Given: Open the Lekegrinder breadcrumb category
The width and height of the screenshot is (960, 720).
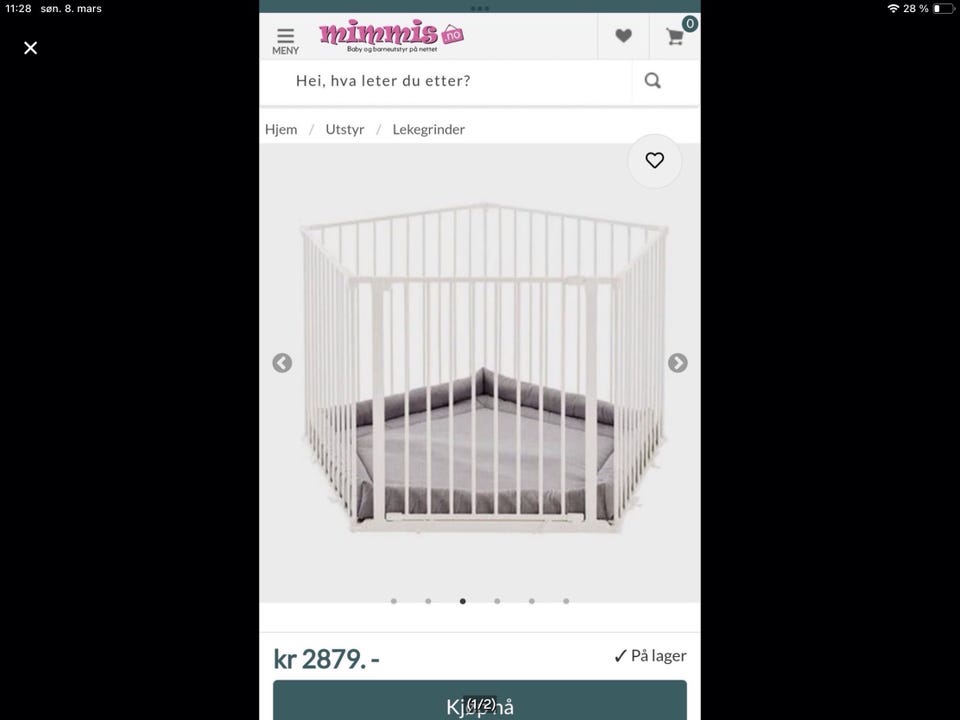Looking at the screenshot, I should point(429,129).
